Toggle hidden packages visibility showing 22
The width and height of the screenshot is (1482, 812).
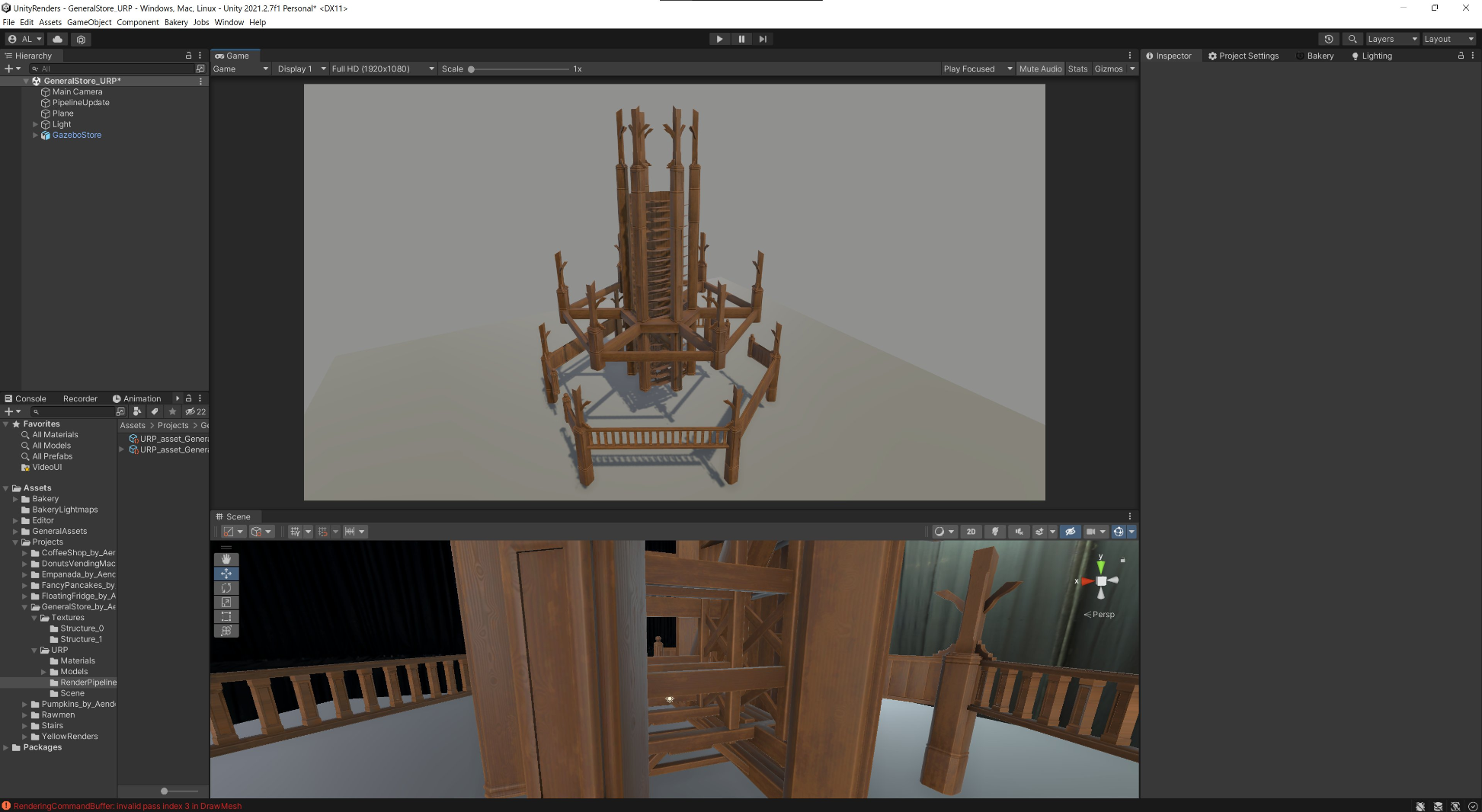pos(196,411)
